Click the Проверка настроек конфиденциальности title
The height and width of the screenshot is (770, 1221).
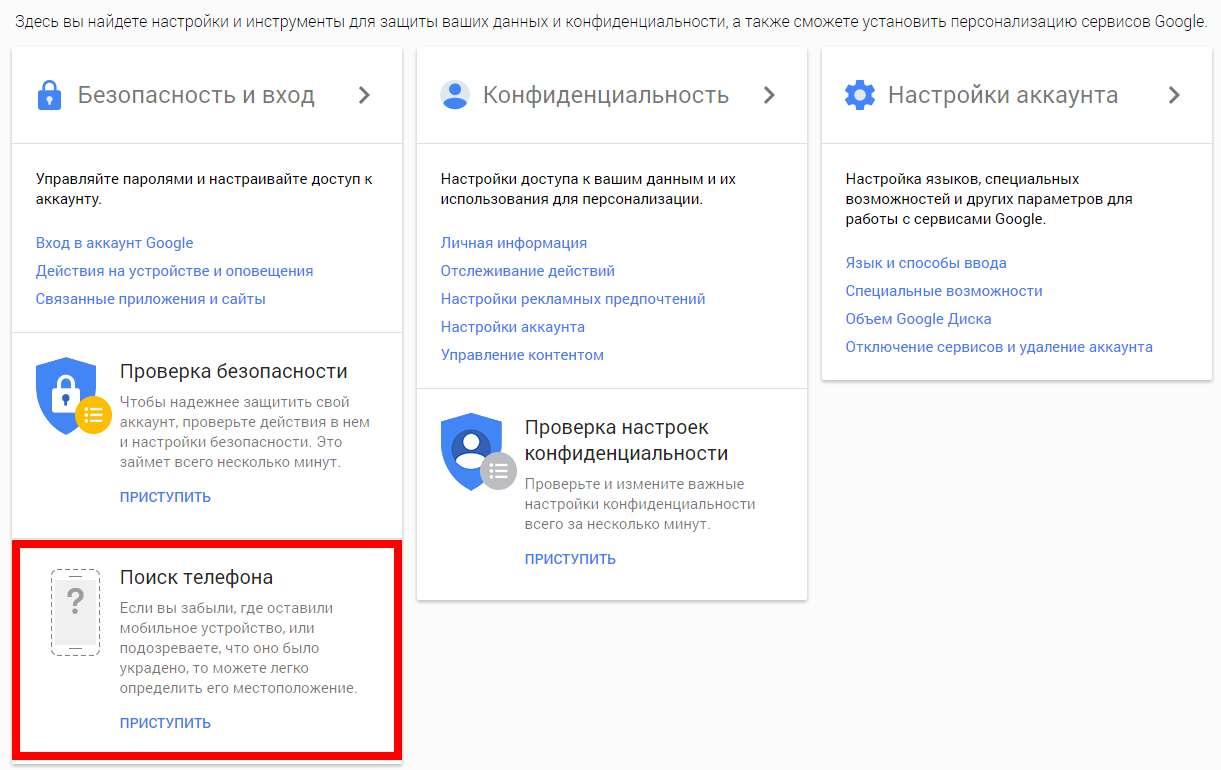(626, 440)
